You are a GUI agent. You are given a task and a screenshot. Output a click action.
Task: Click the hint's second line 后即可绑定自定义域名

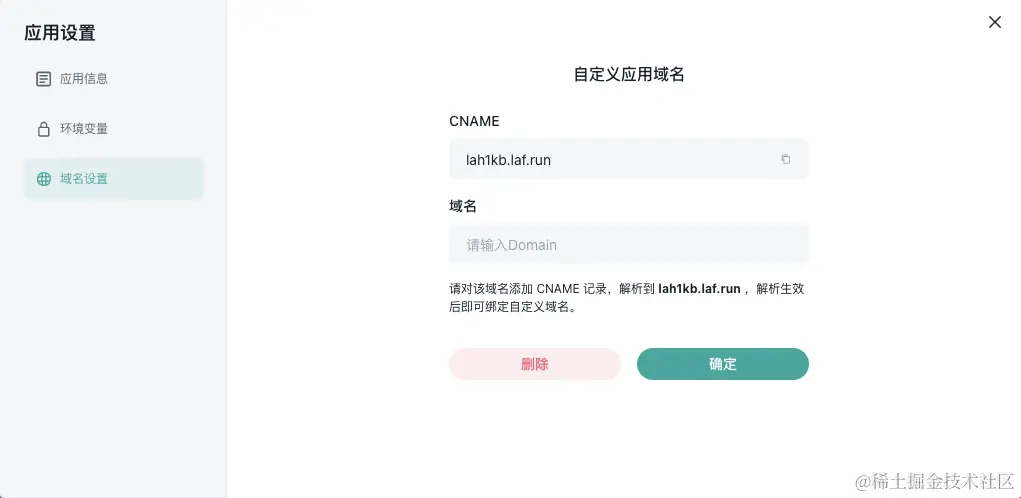(513, 307)
